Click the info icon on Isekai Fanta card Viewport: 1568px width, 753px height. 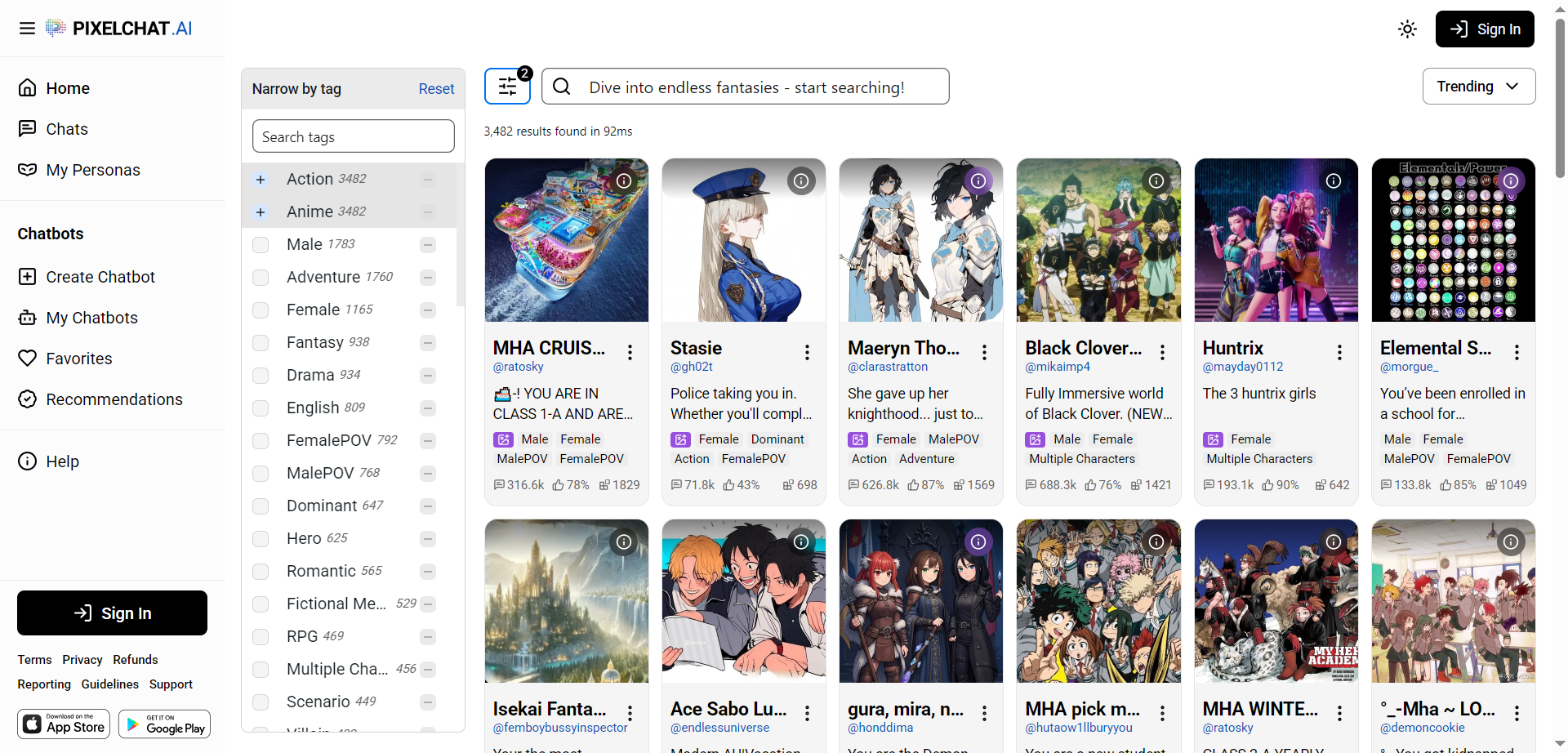[624, 541]
